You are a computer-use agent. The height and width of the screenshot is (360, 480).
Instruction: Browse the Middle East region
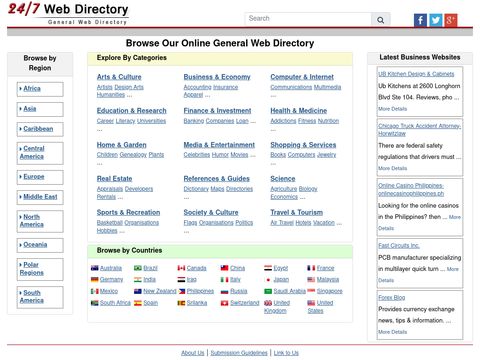40,197
